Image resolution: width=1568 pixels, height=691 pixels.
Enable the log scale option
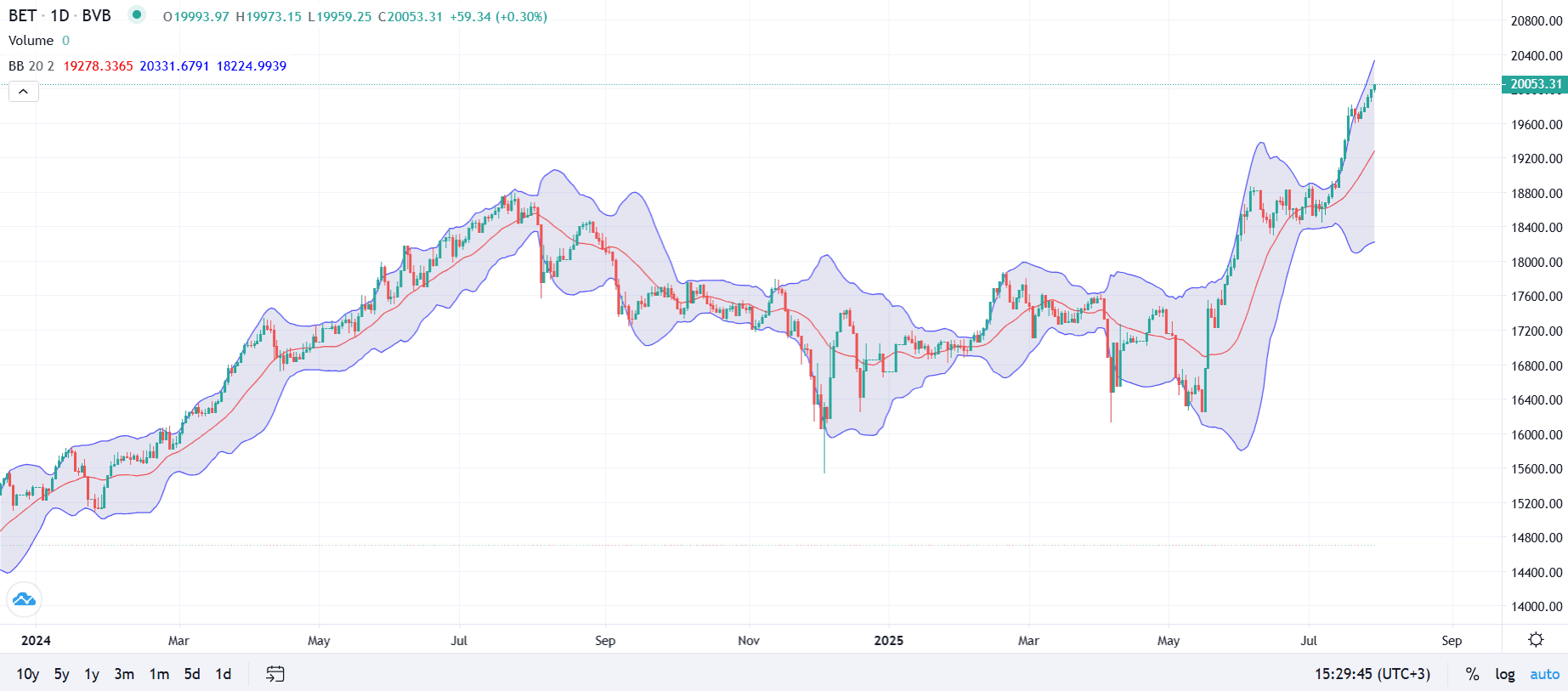coord(1504,674)
